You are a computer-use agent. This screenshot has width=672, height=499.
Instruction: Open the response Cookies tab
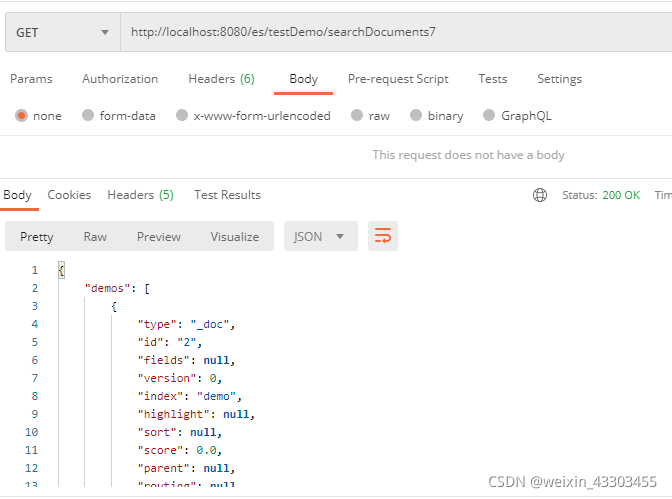click(x=69, y=195)
